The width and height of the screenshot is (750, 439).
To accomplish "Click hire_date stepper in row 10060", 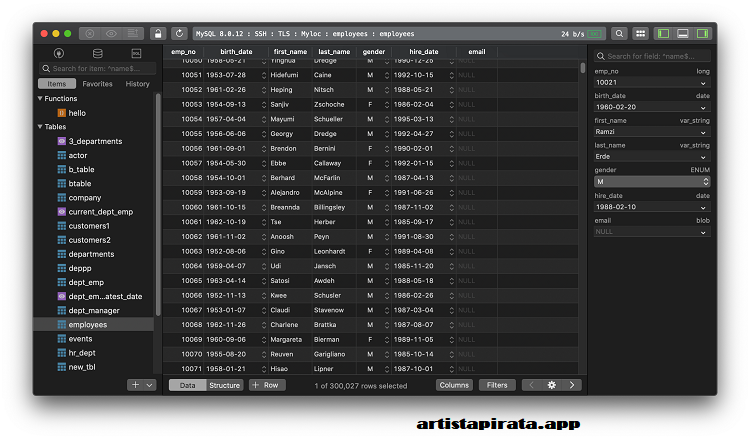I will [x=451, y=208].
